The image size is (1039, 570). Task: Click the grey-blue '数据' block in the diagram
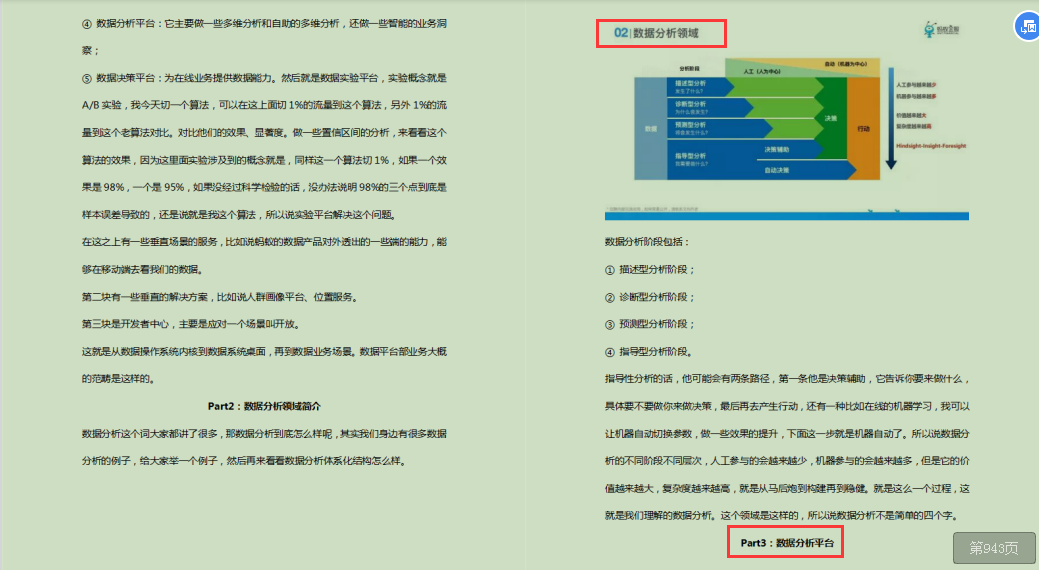click(651, 129)
